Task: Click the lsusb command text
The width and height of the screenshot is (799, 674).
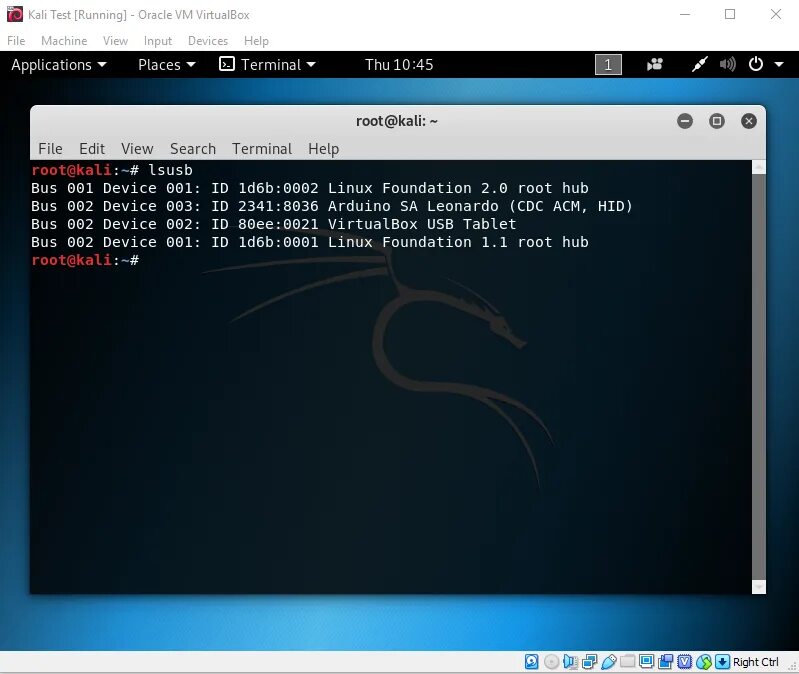Action: 170,170
